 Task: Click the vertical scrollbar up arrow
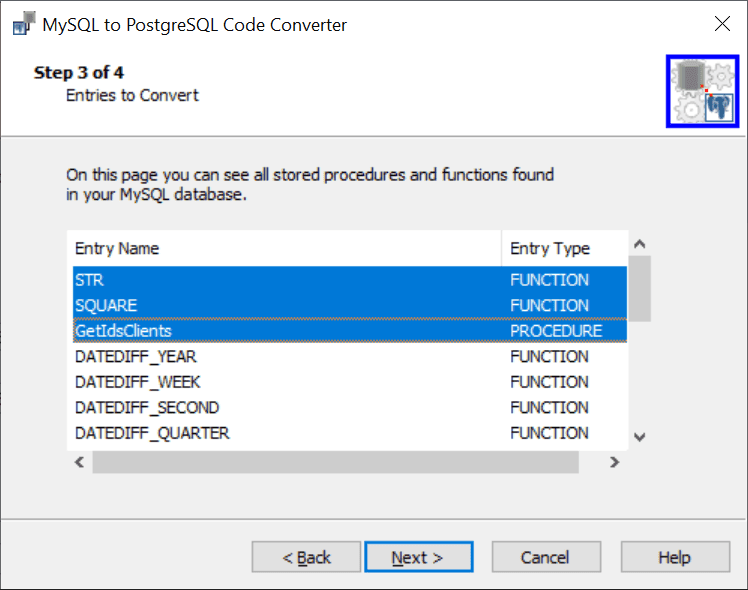coord(640,244)
